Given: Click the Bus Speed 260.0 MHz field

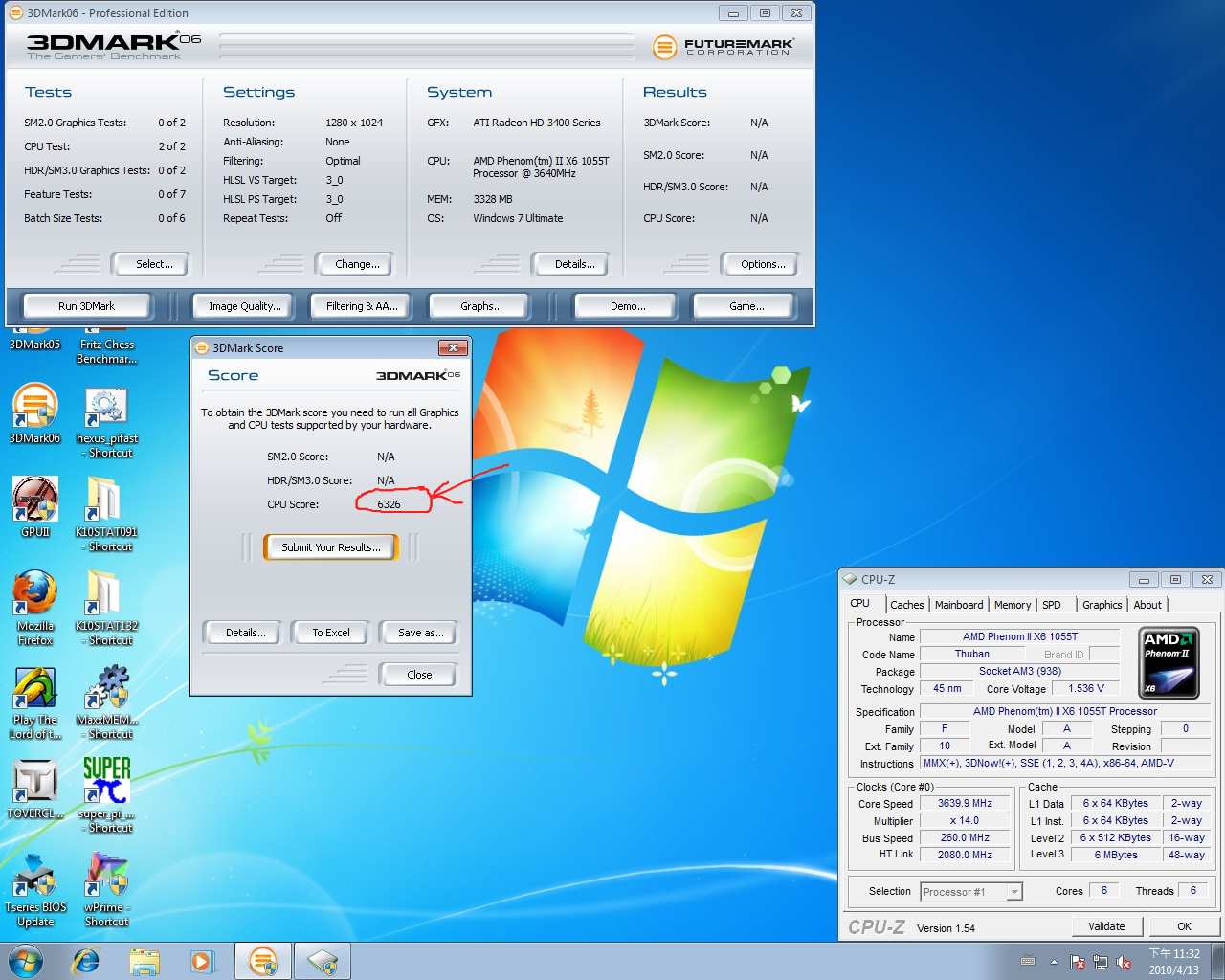Looking at the screenshot, I should [965, 838].
